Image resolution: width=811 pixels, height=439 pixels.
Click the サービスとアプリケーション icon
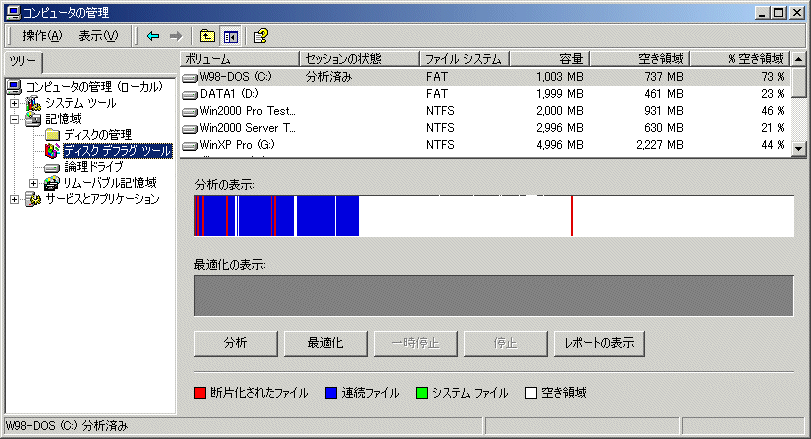click(x=33, y=199)
